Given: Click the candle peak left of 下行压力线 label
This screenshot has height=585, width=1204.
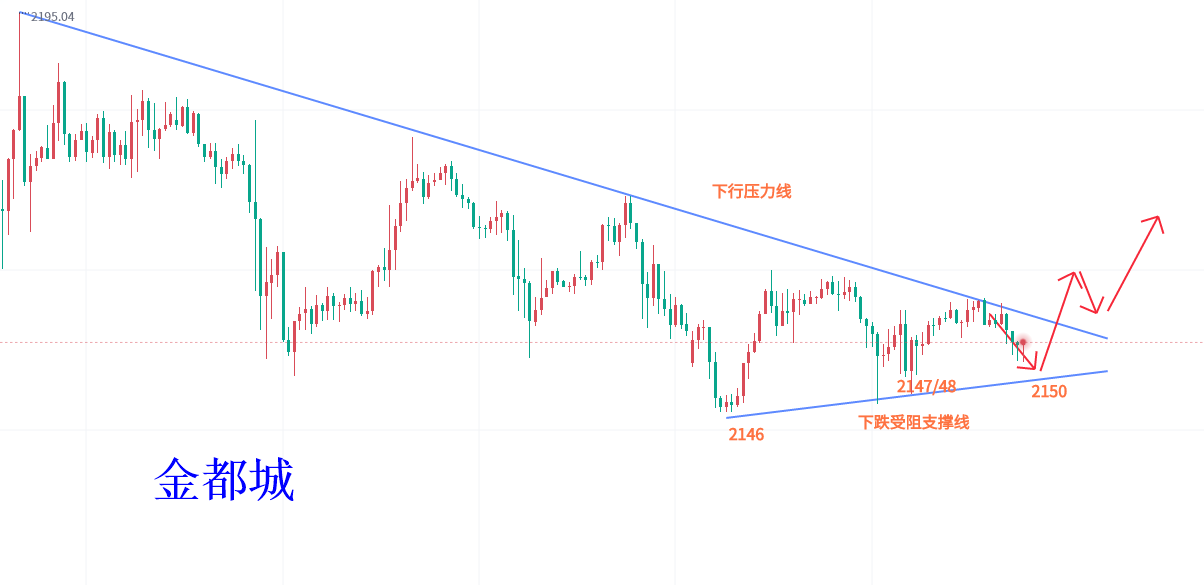Looking at the screenshot, I should [627, 209].
